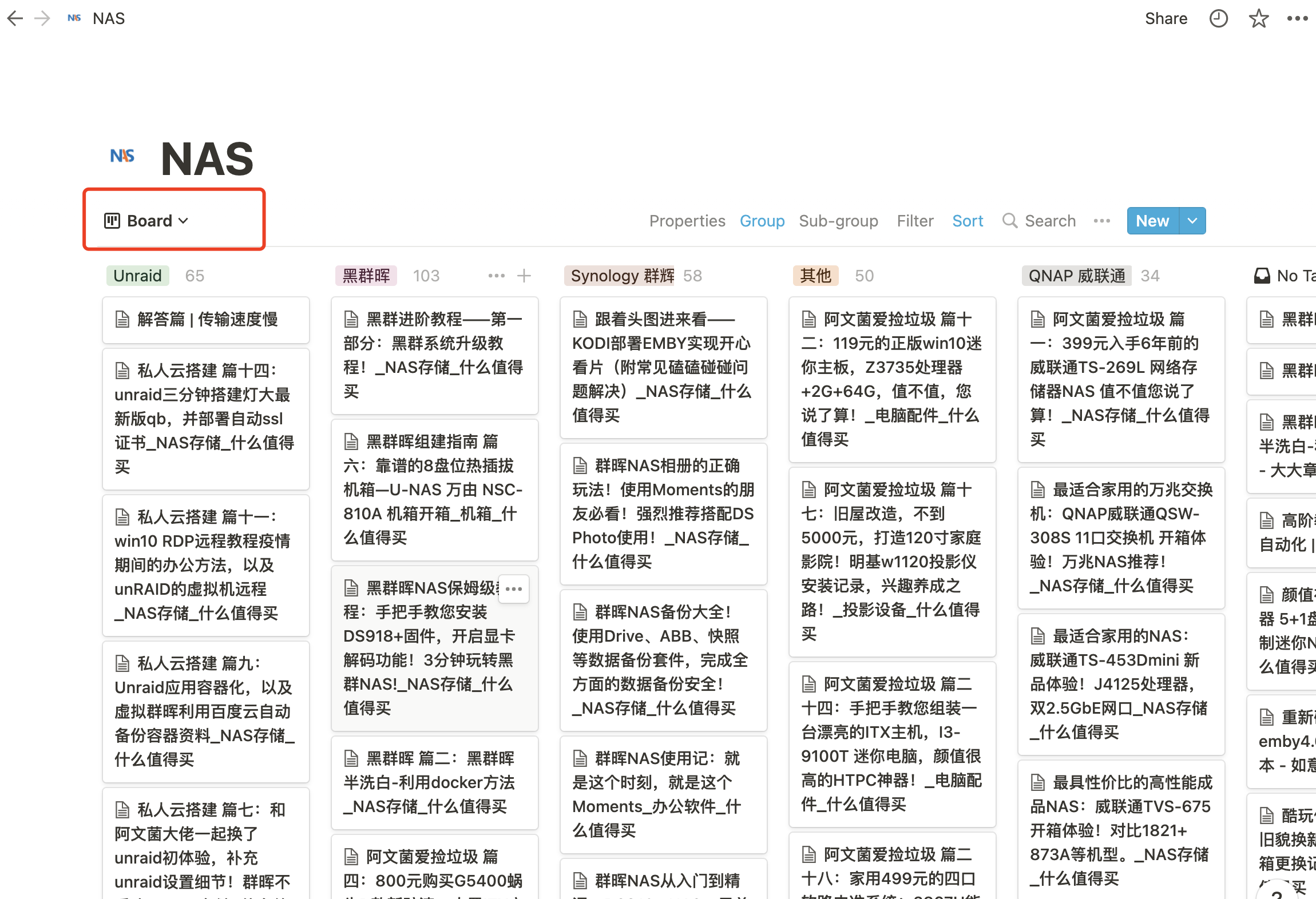Image resolution: width=1316 pixels, height=899 pixels.
Task: Click the New button
Action: [1152, 221]
